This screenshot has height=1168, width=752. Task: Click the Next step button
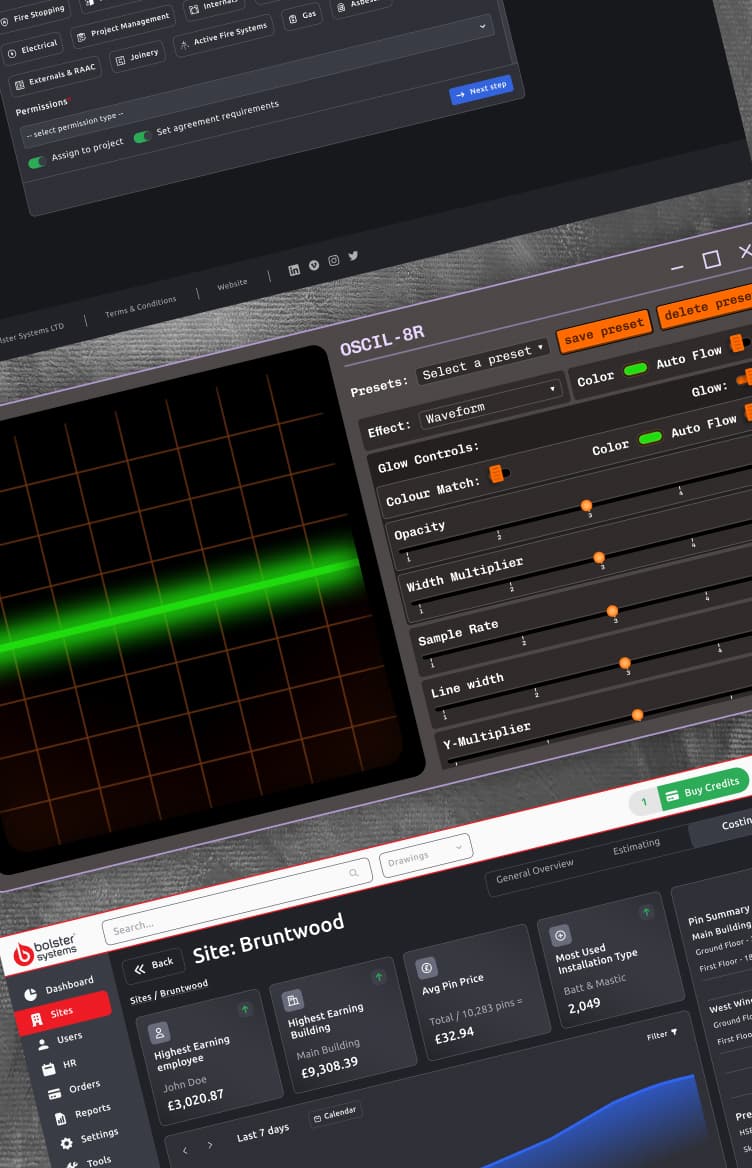(481, 89)
